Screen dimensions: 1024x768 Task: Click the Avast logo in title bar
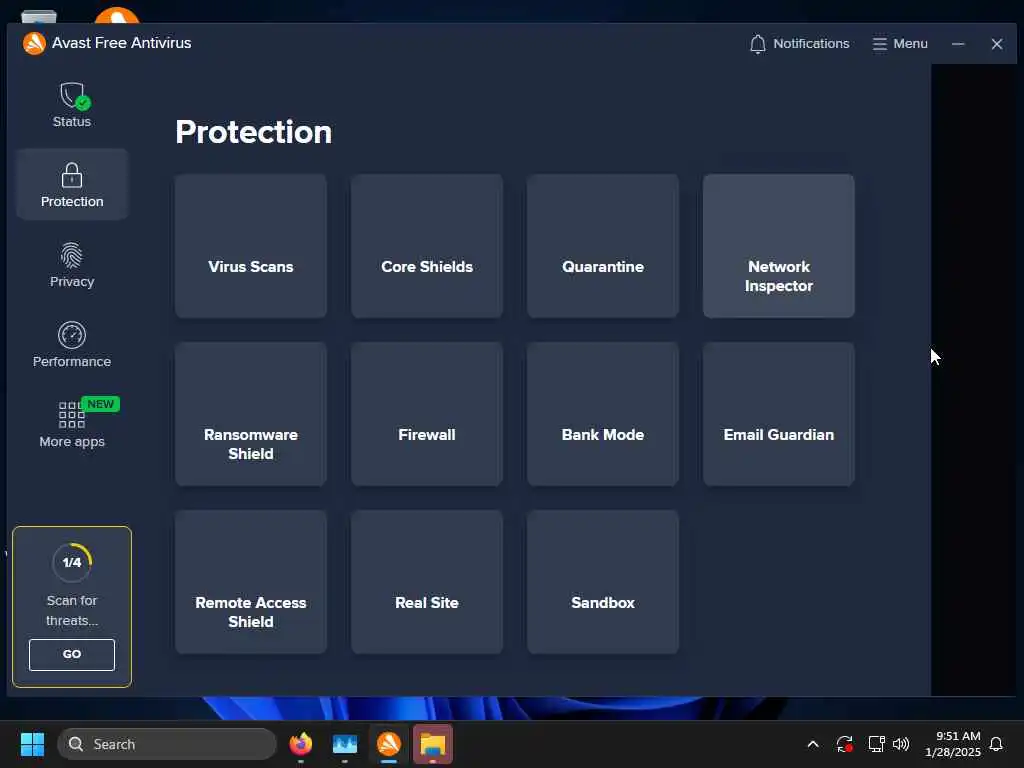(x=34, y=43)
